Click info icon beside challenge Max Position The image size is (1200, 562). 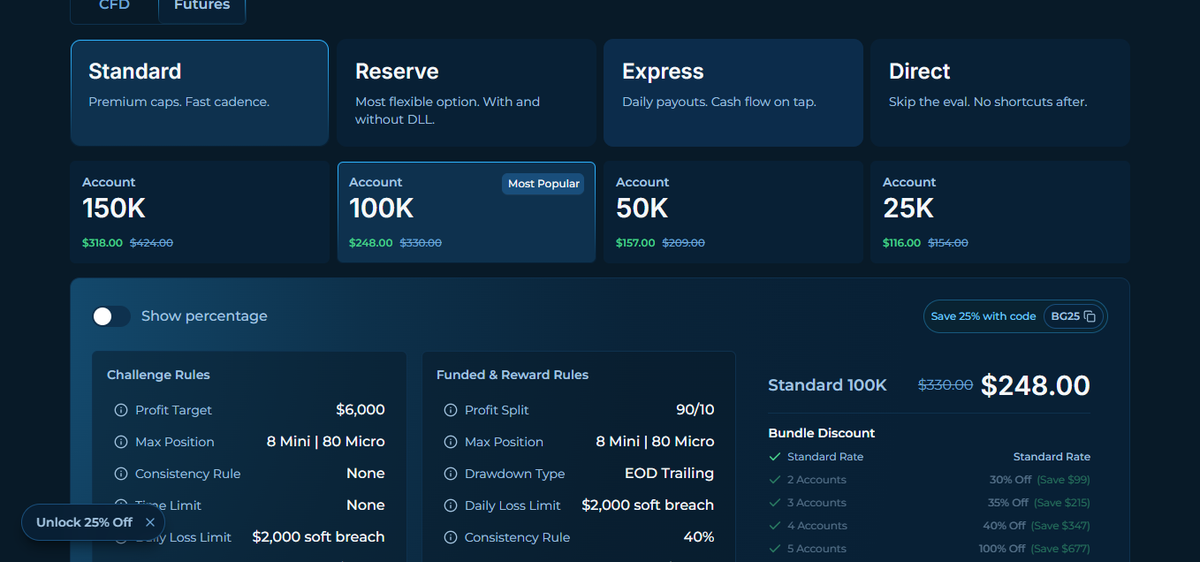tap(121, 442)
